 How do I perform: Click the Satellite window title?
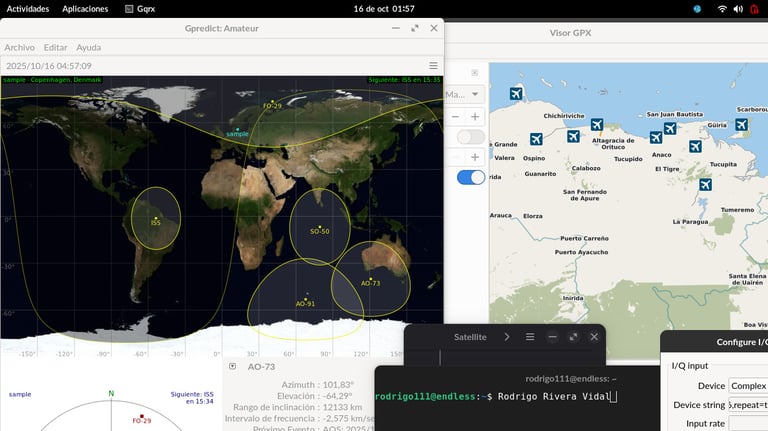470,337
